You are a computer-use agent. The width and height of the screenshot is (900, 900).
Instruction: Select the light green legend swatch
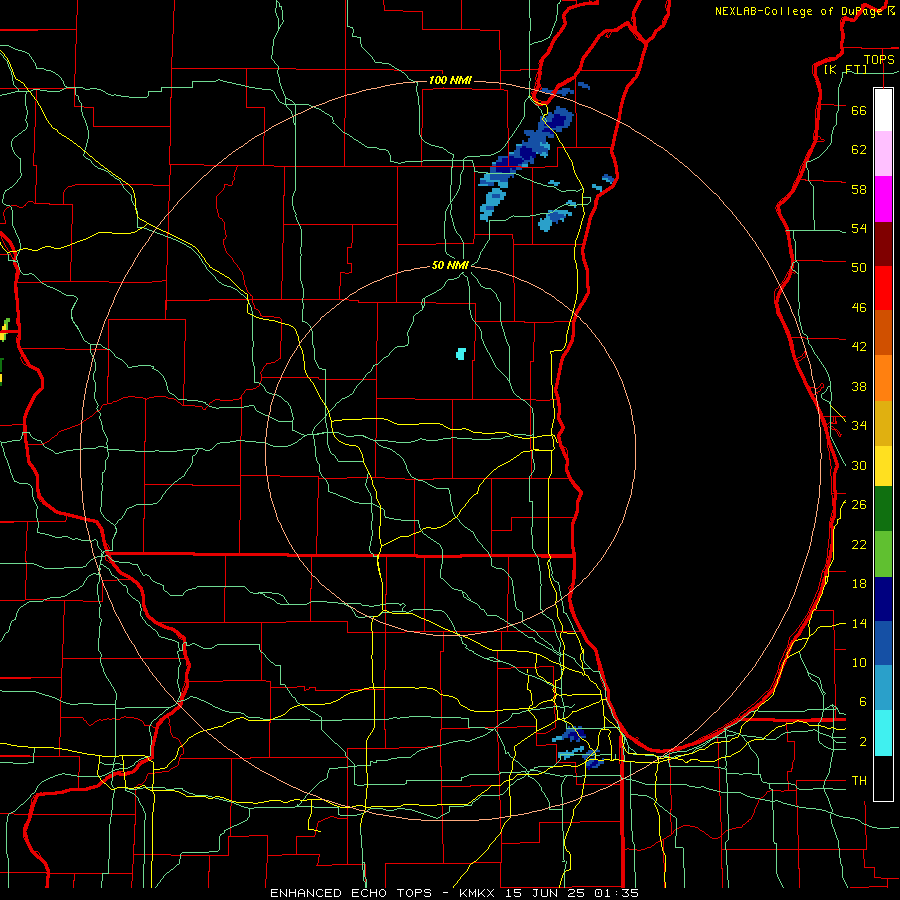[883, 554]
